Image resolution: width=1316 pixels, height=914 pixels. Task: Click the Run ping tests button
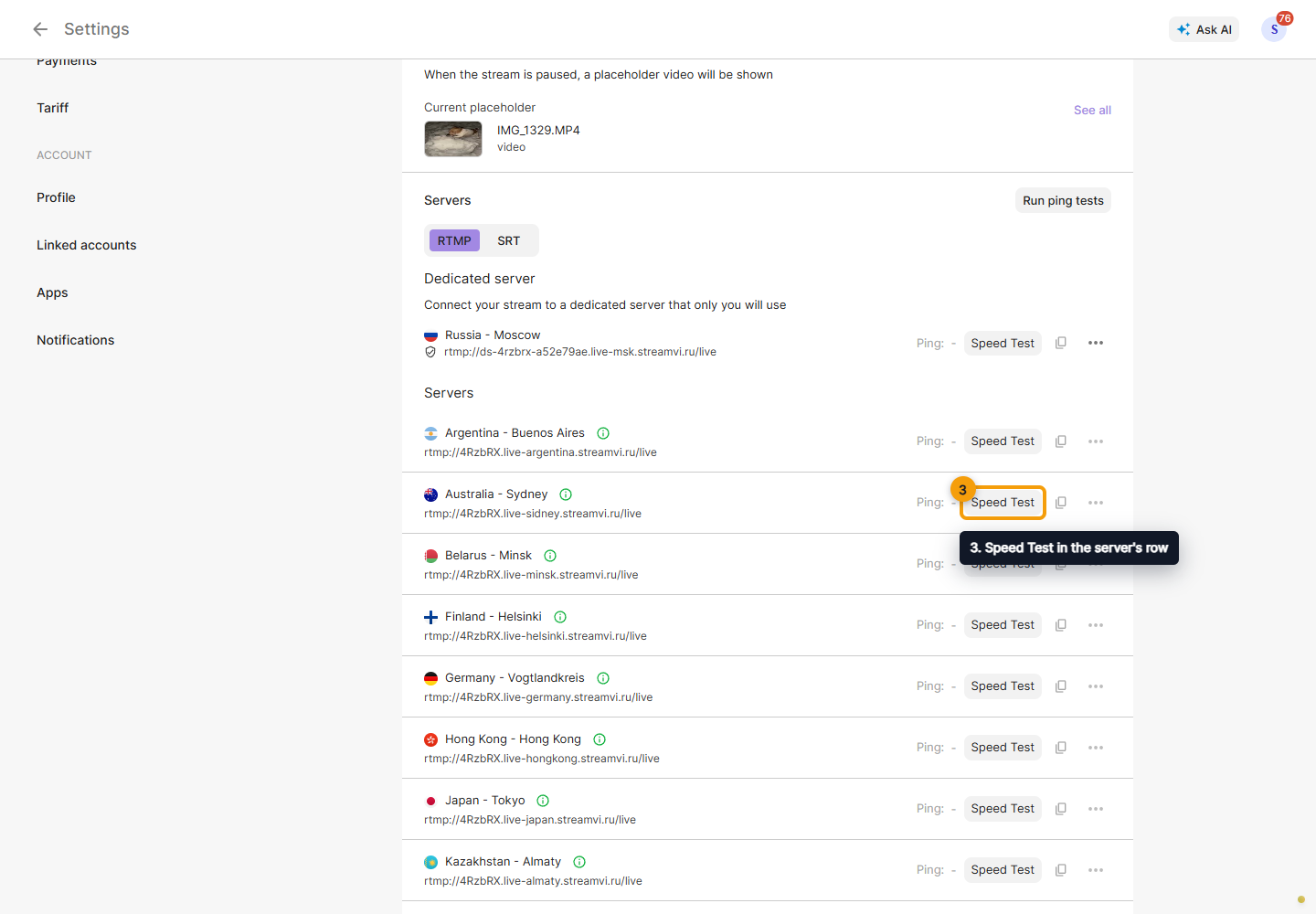coord(1063,200)
